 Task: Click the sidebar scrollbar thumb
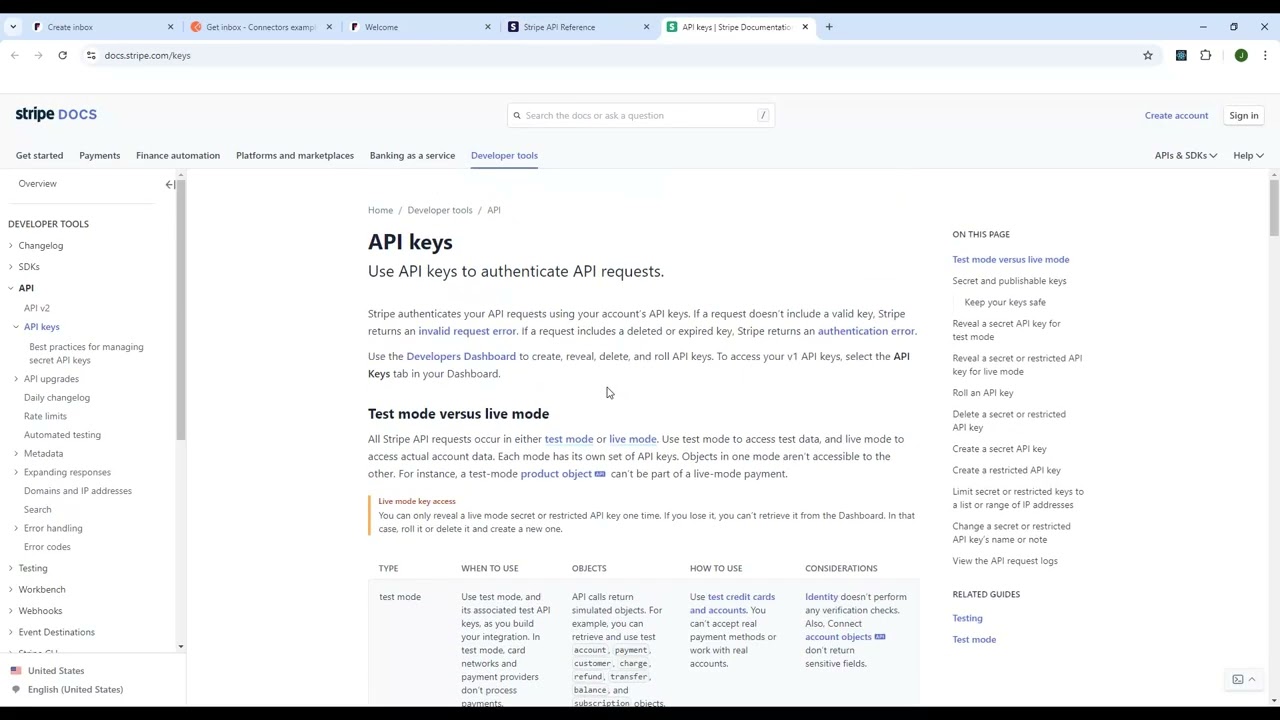coord(180,310)
